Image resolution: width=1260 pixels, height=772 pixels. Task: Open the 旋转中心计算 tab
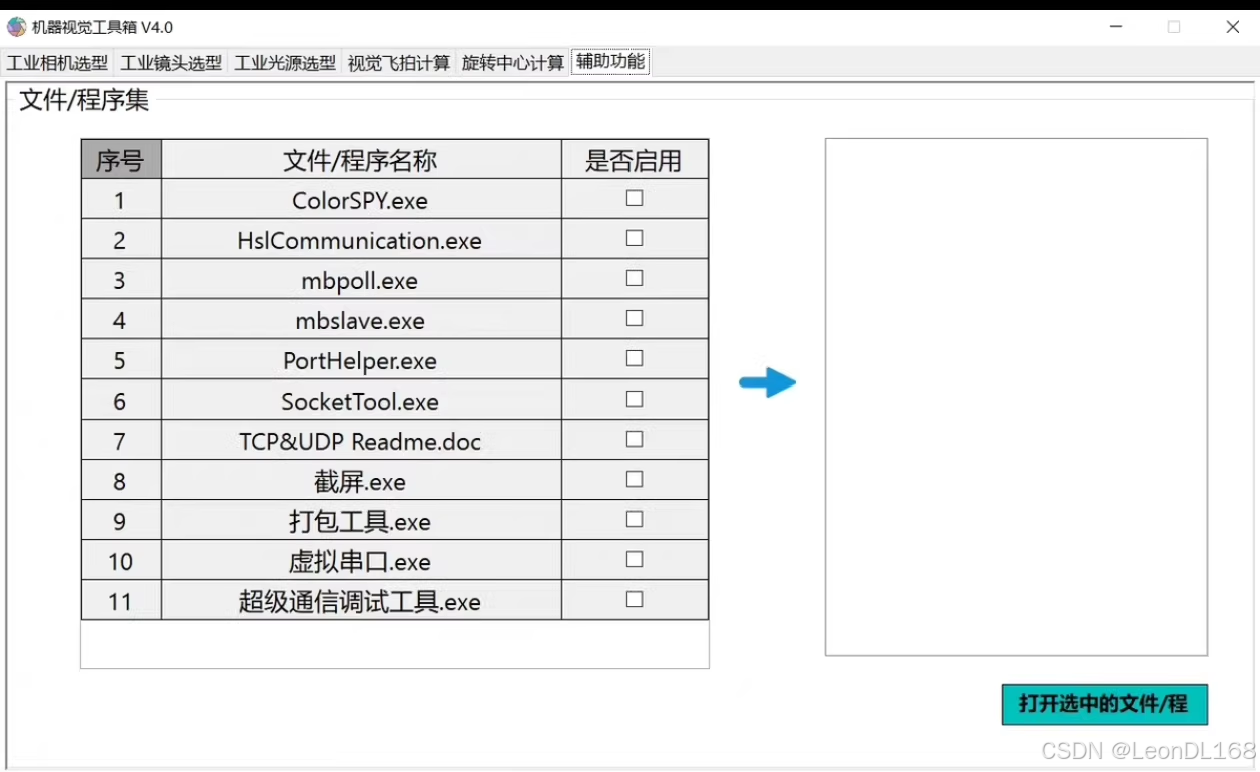(x=512, y=61)
